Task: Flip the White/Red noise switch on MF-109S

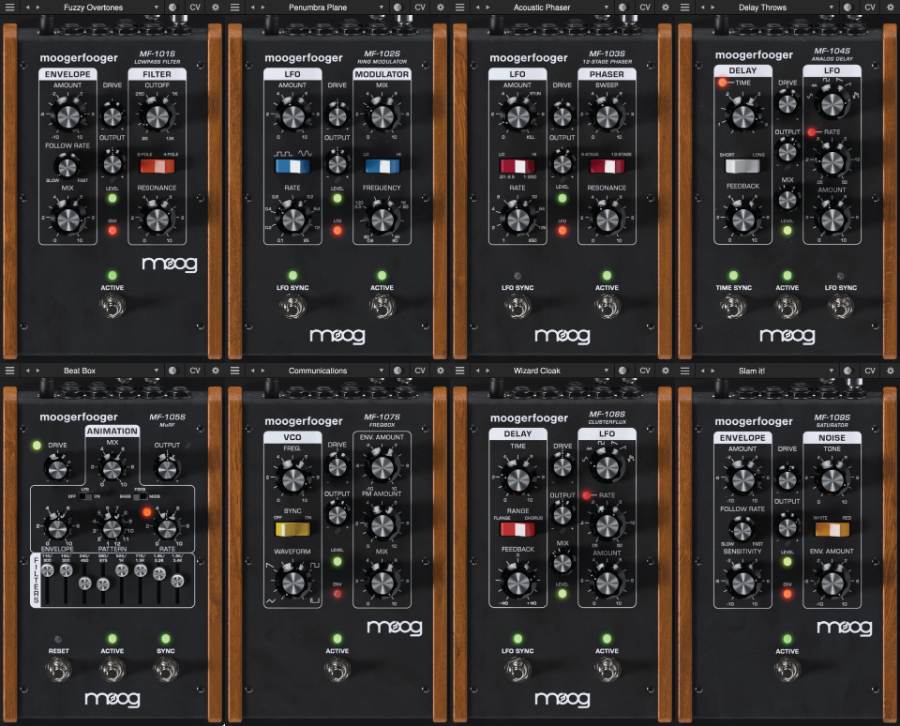Action: (831, 529)
